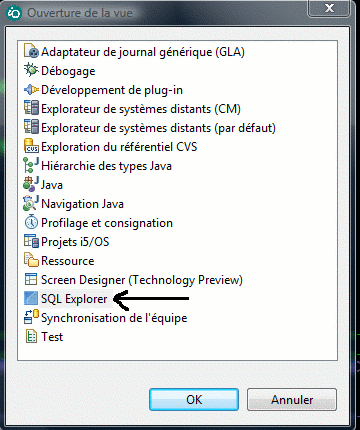Choose Explorateur de systèmes distants (par défaut)

tap(158, 128)
